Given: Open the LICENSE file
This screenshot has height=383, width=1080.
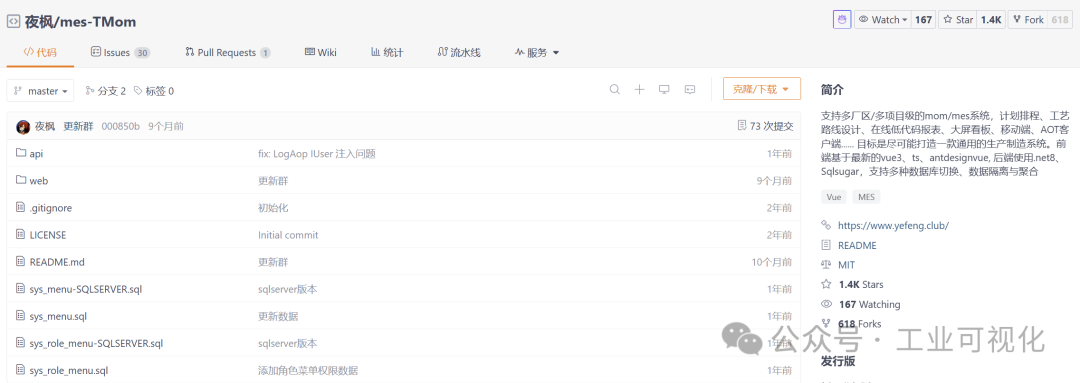Looking at the screenshot, I should [x=48, y=235].
